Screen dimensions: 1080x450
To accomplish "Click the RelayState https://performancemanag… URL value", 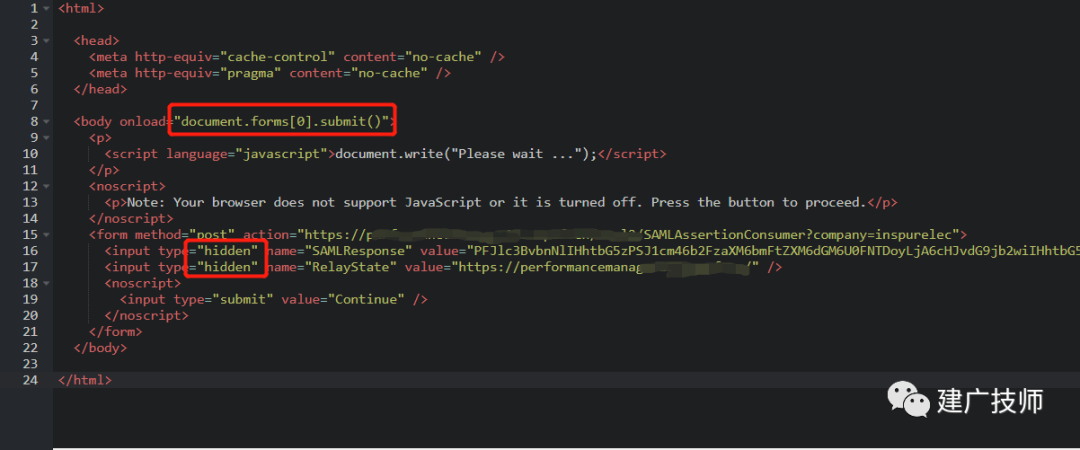I will [605, 267].
